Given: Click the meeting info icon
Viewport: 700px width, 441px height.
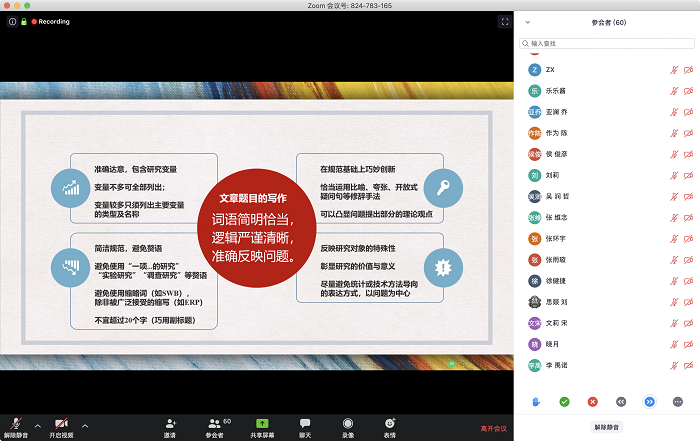Looking at the screenshot, I should [x=12, y=21].
